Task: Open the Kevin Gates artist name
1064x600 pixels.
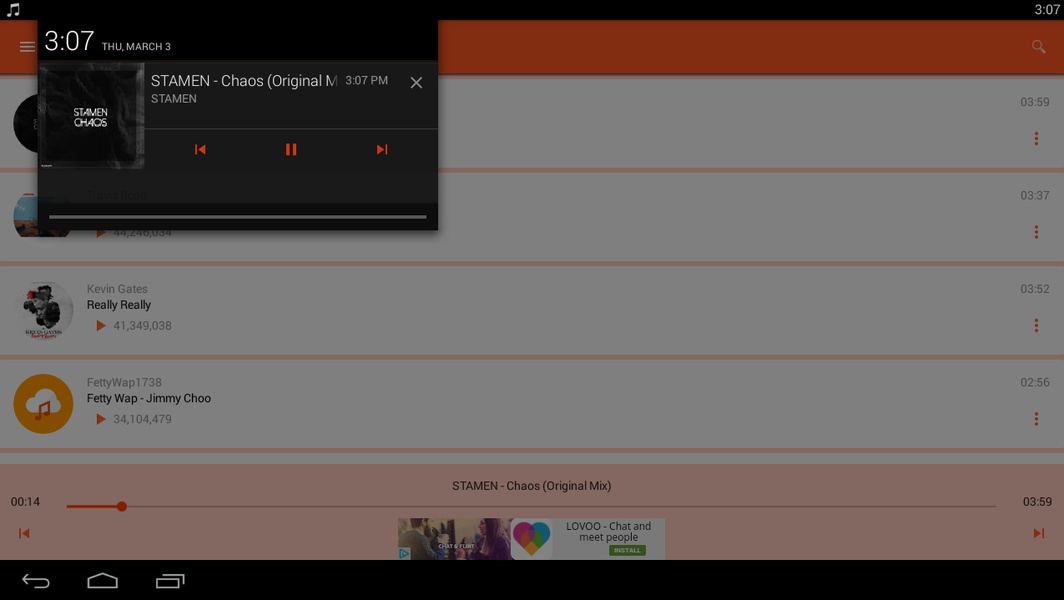Action: [117, 288]
